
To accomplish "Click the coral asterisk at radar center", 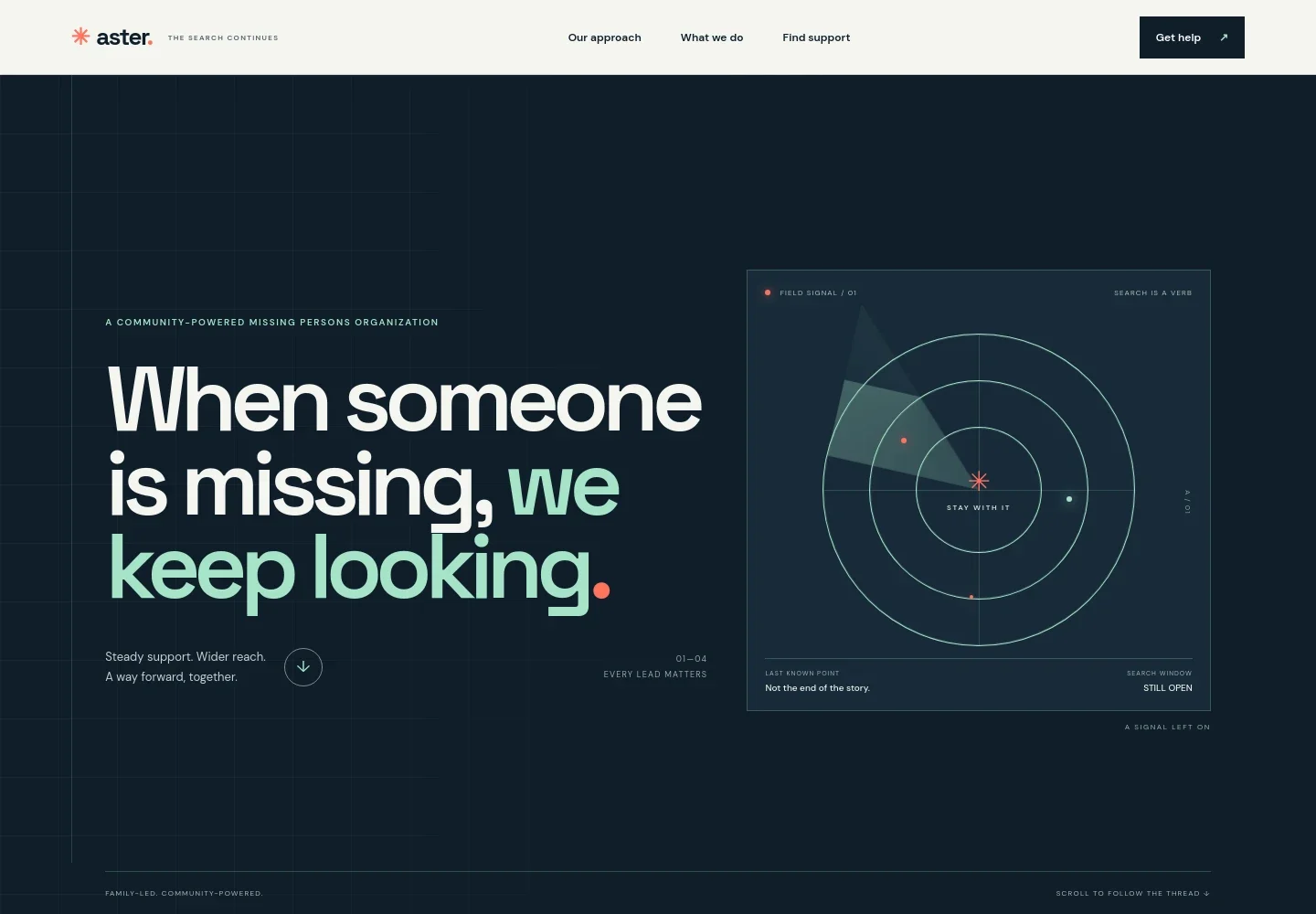I will click(x=979, y=481).
